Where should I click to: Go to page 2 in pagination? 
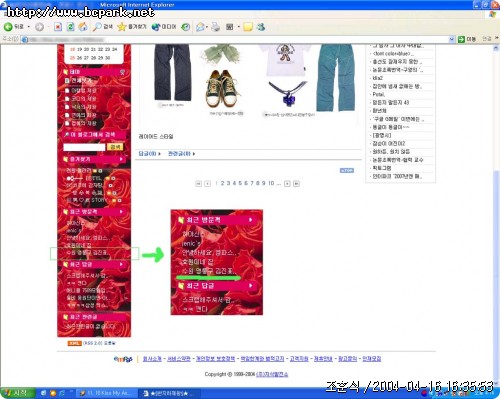click(x=223, y=183)
